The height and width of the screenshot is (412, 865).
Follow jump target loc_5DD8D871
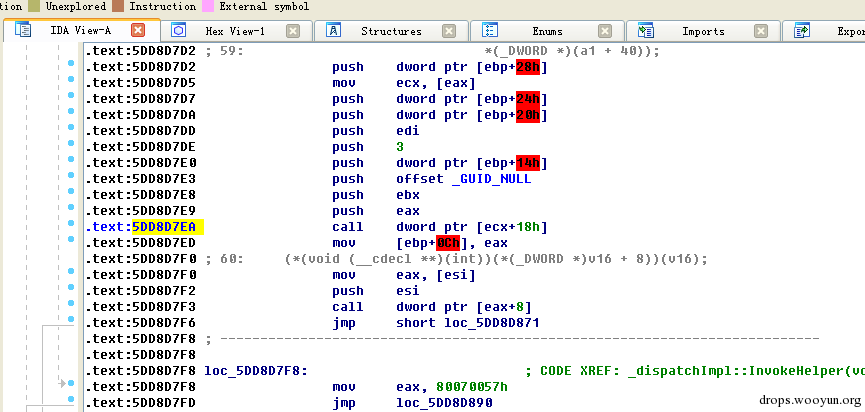point(492,323)
